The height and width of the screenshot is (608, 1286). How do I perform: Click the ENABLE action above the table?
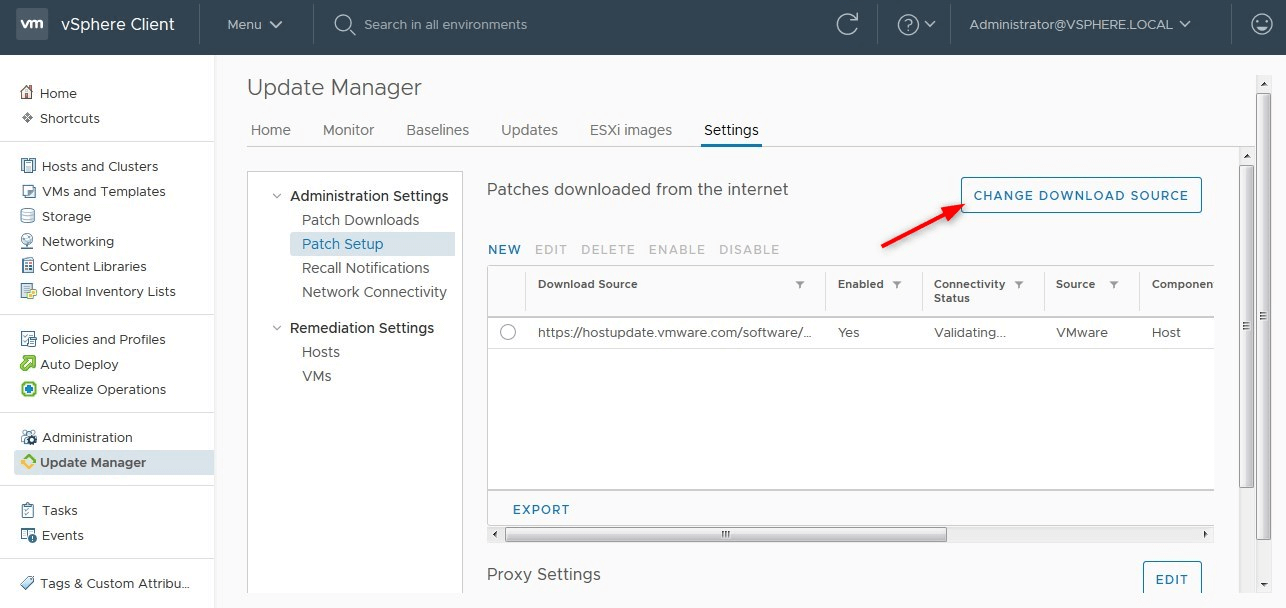[677, 250]
